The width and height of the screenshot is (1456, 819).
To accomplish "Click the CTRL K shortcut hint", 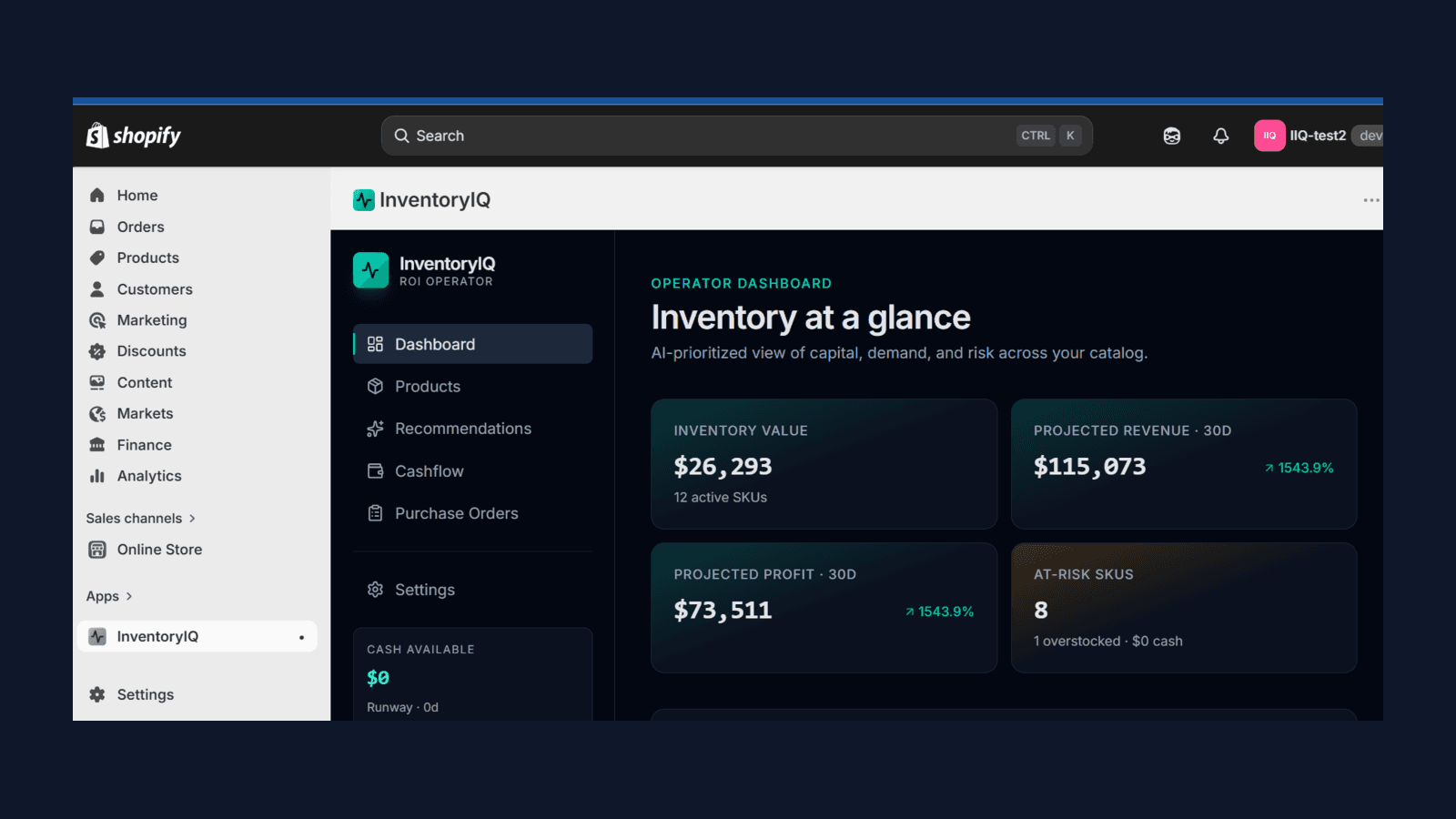I will coord(1049,136).
